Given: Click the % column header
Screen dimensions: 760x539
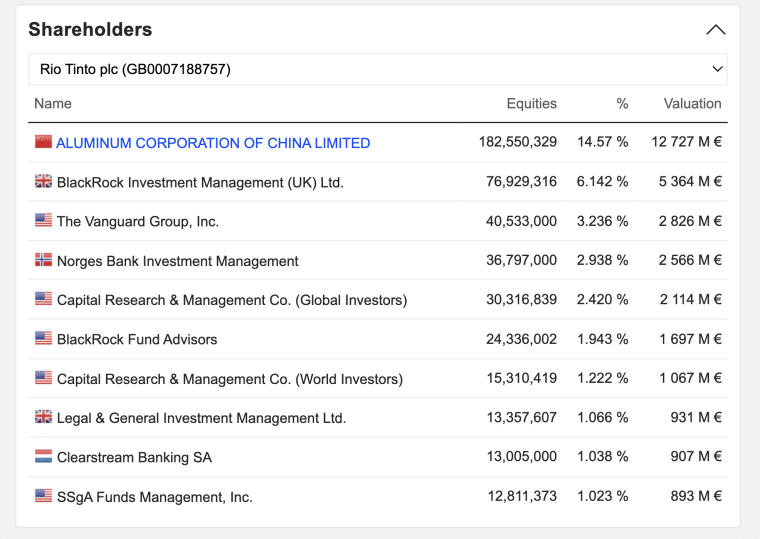Looking at the screenshot, I should point(622,104).
